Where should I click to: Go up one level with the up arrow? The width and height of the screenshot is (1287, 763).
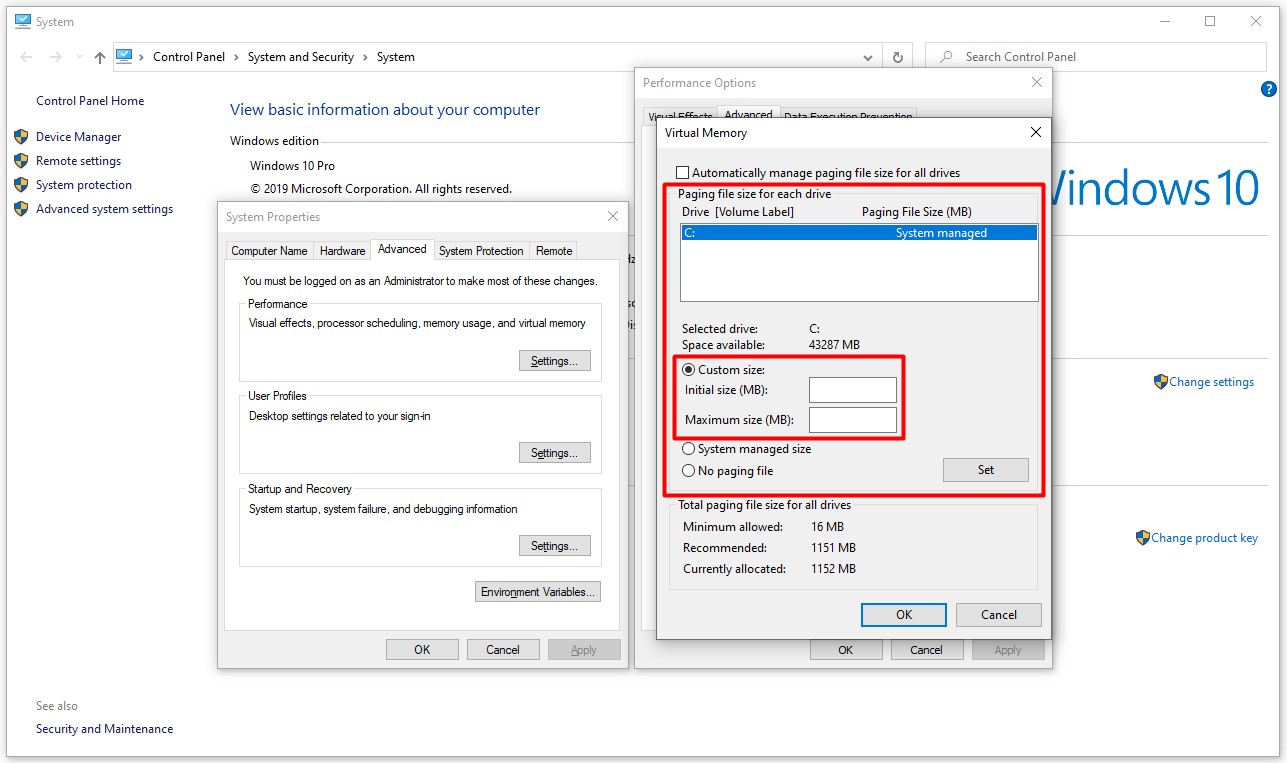pos(99,57)
